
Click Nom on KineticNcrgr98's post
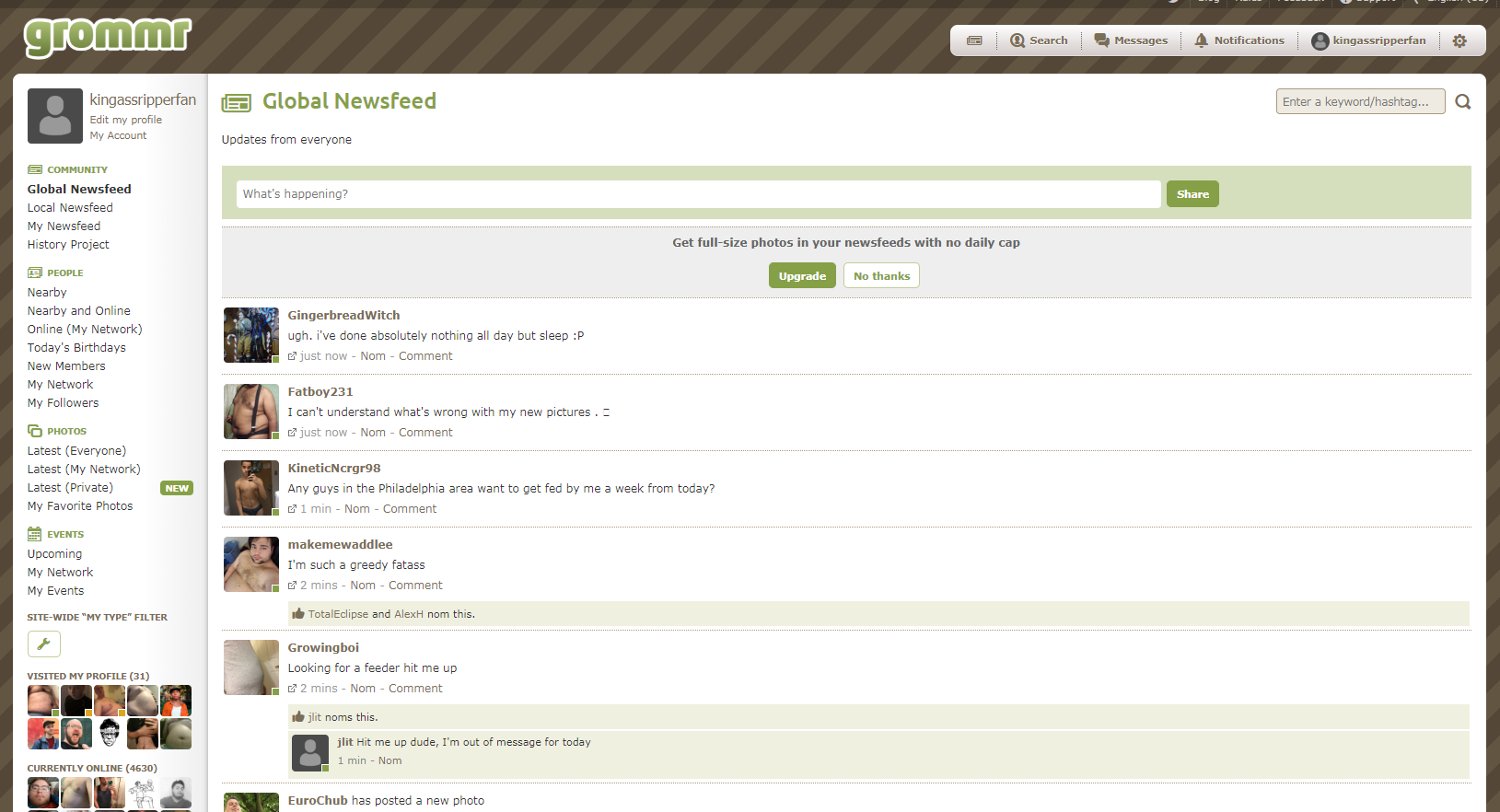click(357, 509)
